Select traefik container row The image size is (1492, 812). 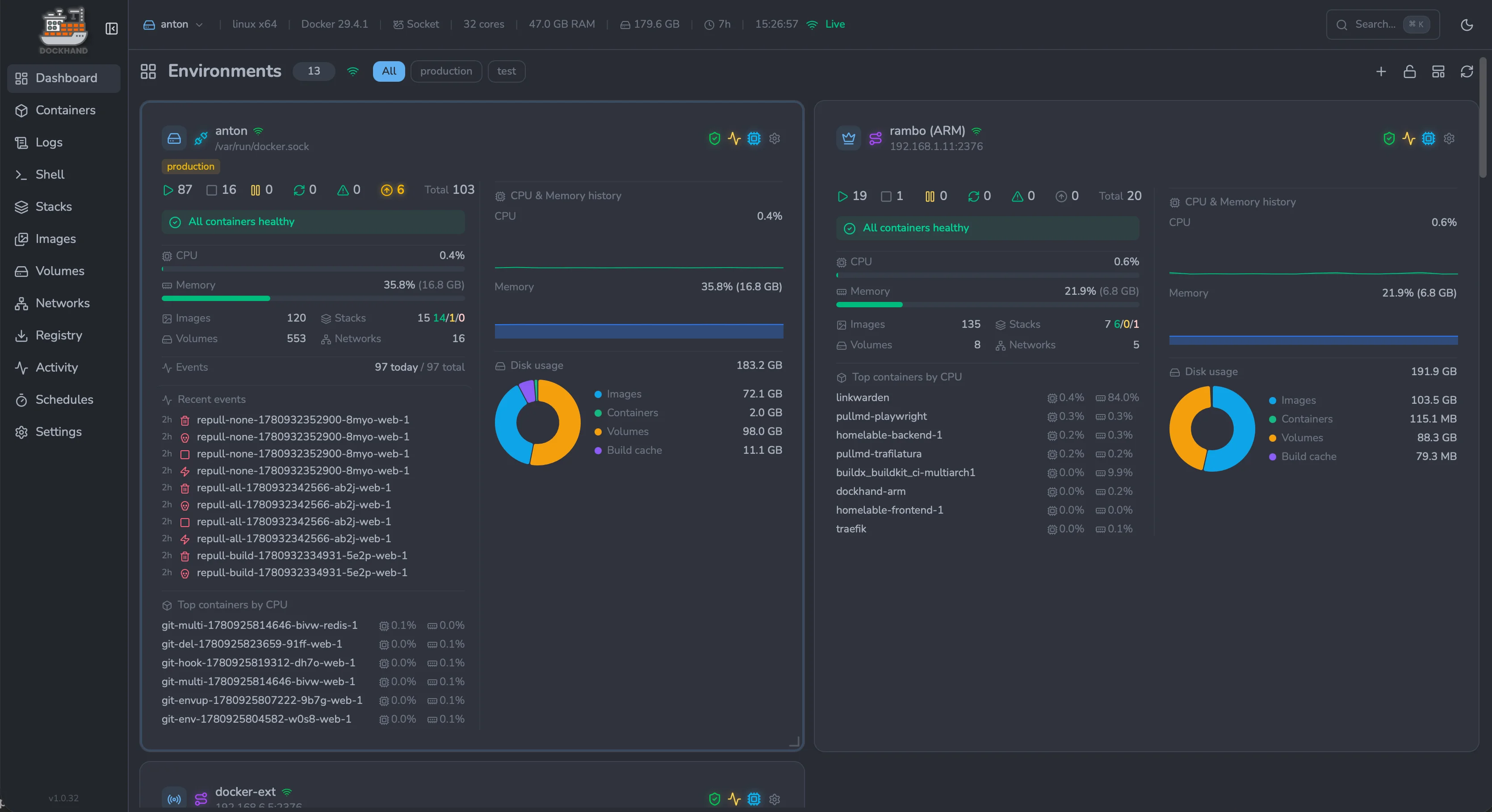988,529
